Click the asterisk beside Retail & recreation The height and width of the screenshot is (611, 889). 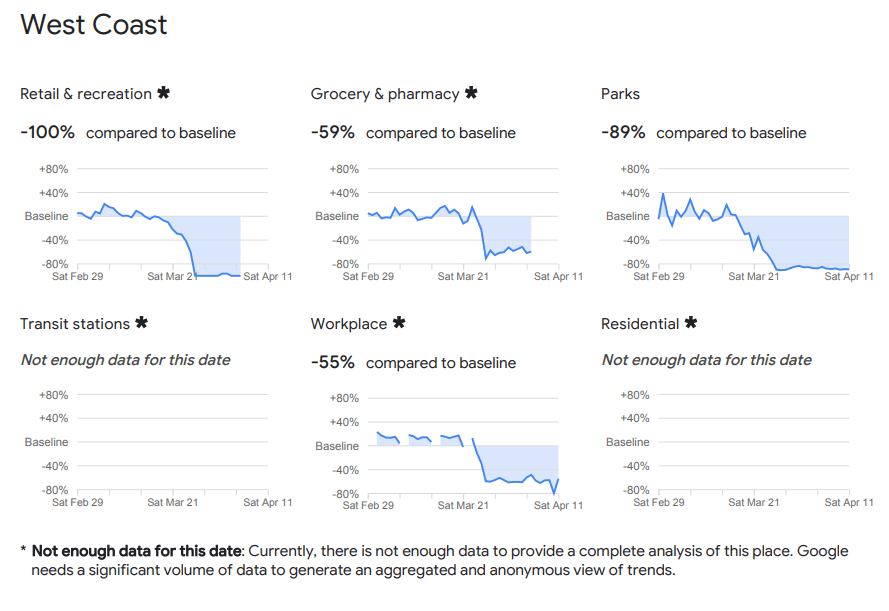click(164, 93)
